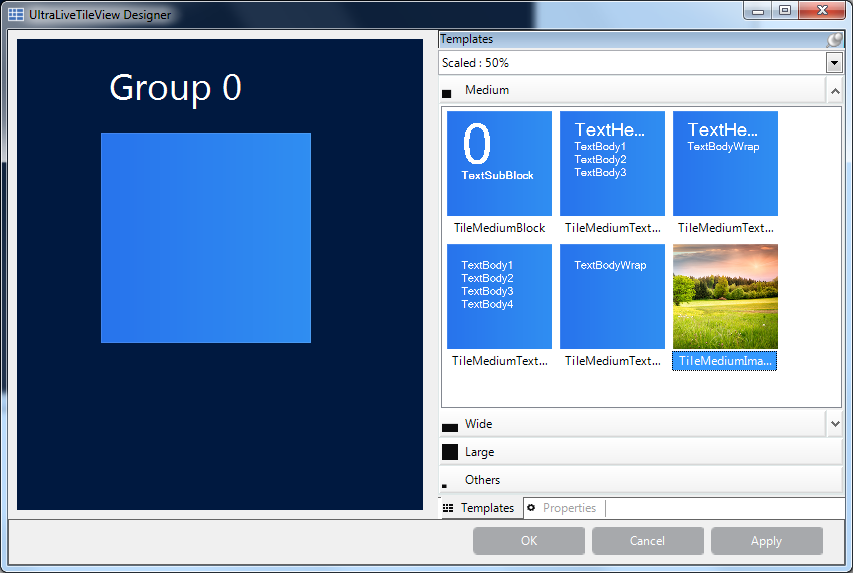Select the TextBodyWrap-only tile template
Viewport: 853px width, 573px height.
(x=612, y=296)
